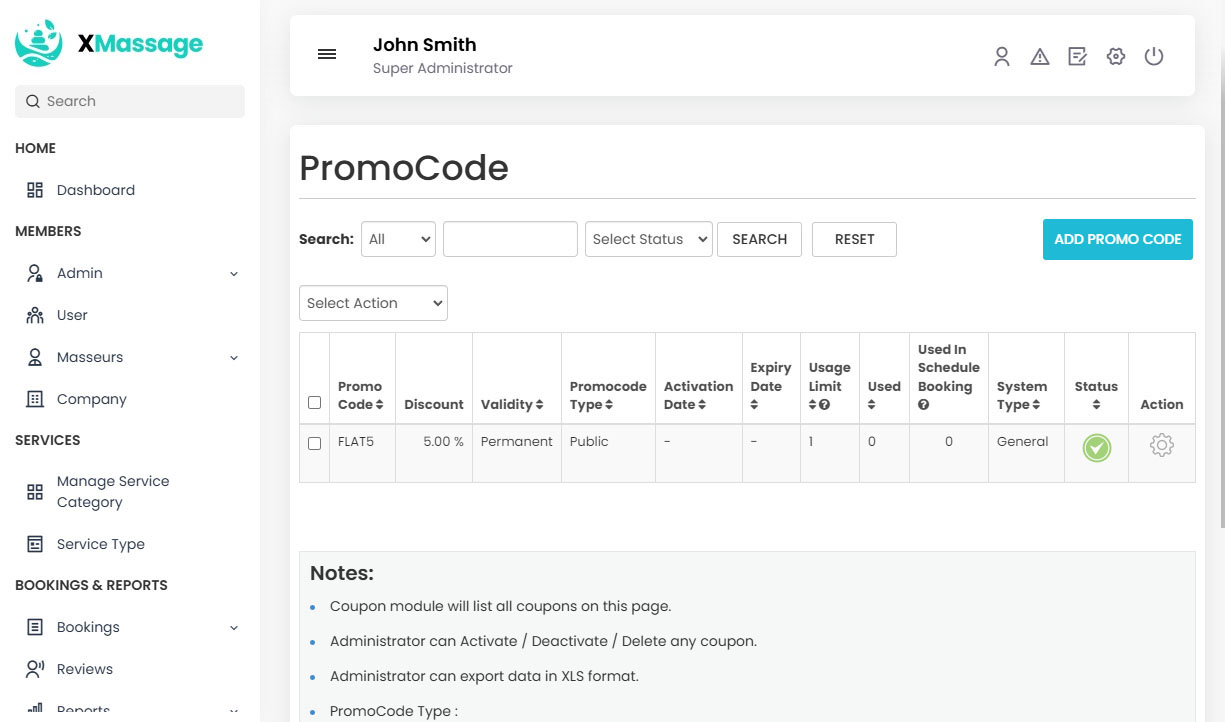Viewport: 1225px width, 722px height.
Task: Click the ADD PROMO CODE button
Action: pos(1117,239)
